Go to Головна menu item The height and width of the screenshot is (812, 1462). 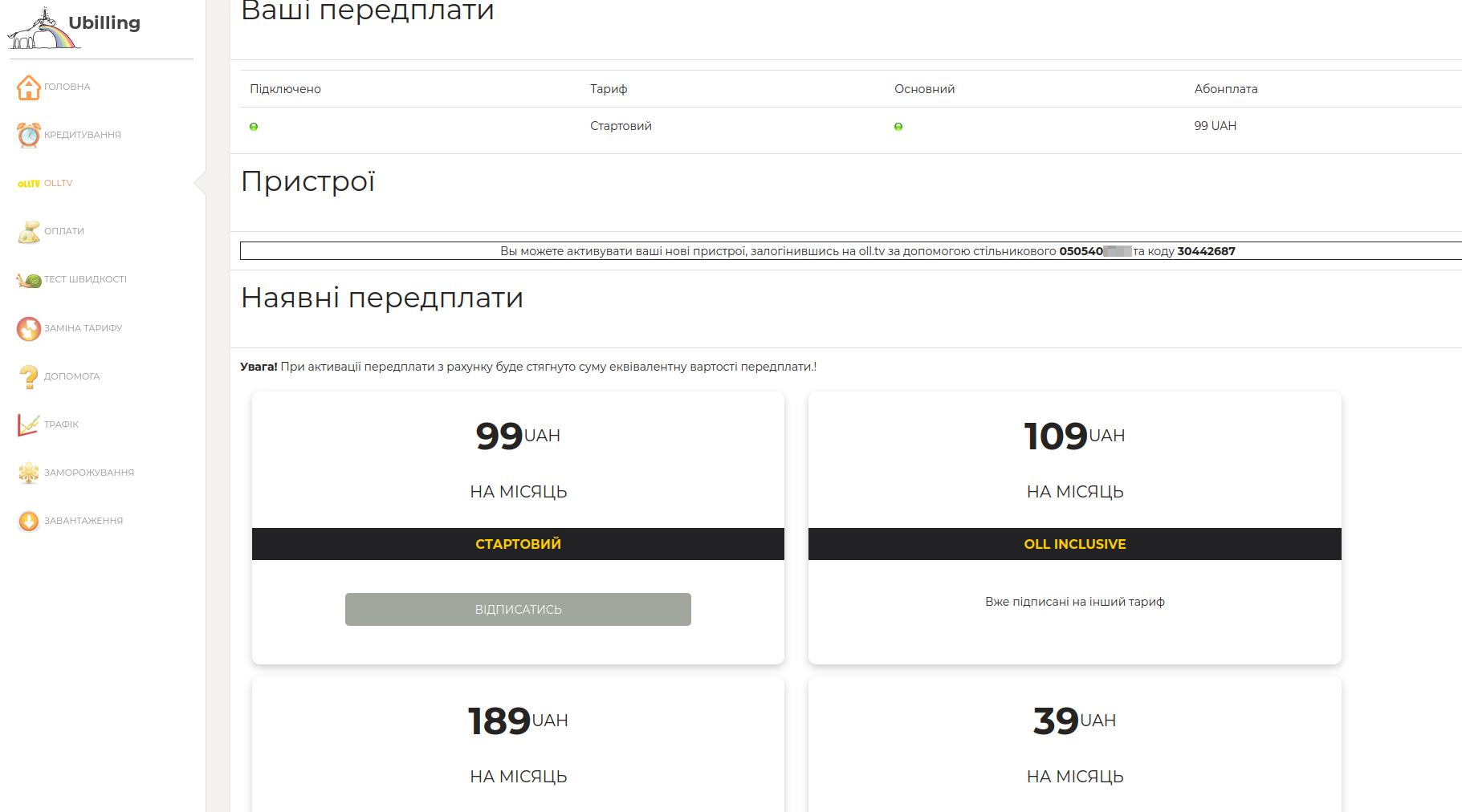coord(67,87)
